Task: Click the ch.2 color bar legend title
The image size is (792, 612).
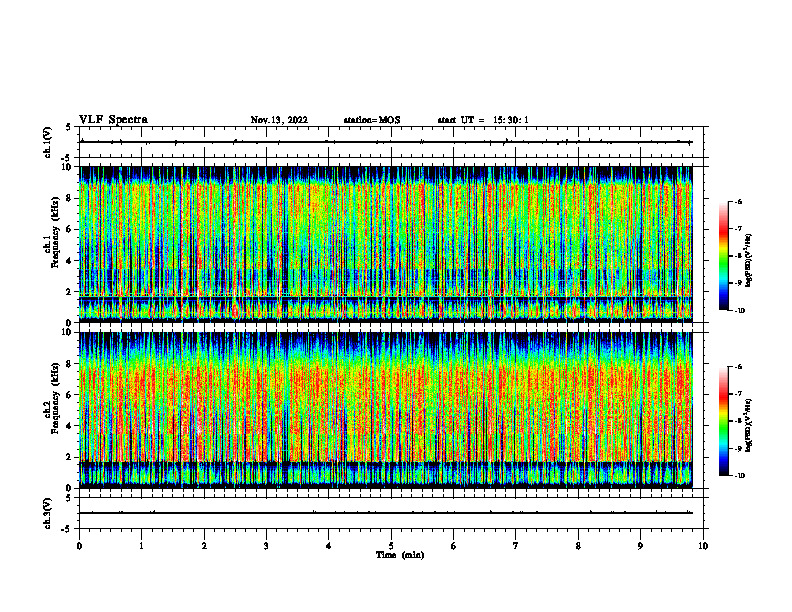Action: tap(749, 425)
